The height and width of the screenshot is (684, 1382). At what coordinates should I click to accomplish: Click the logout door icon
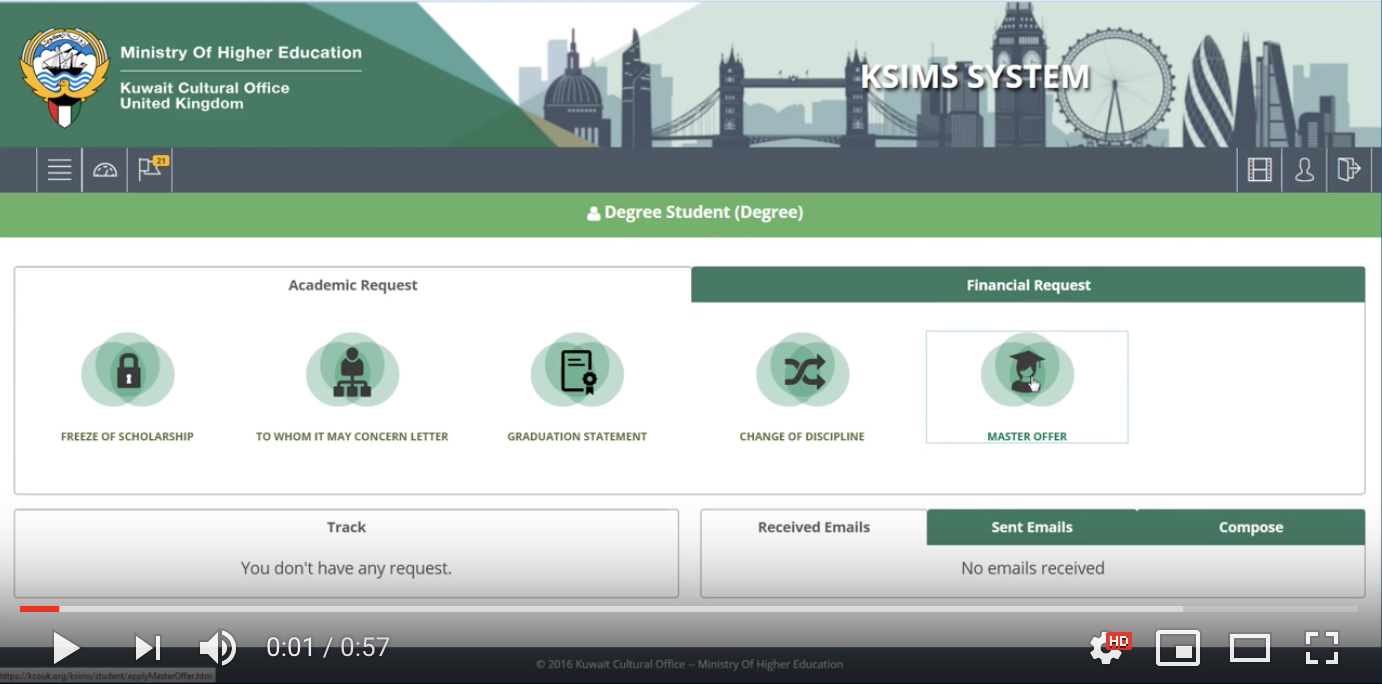pyautogui.click(x=1349, y=170)
